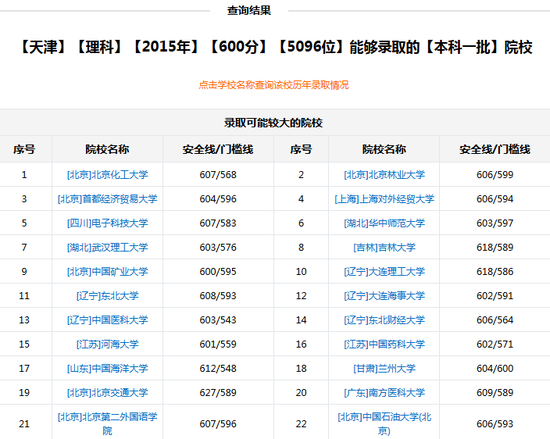Click the score cell 603/543
Screen dimensions: 550x439
(x=218, y=320)
